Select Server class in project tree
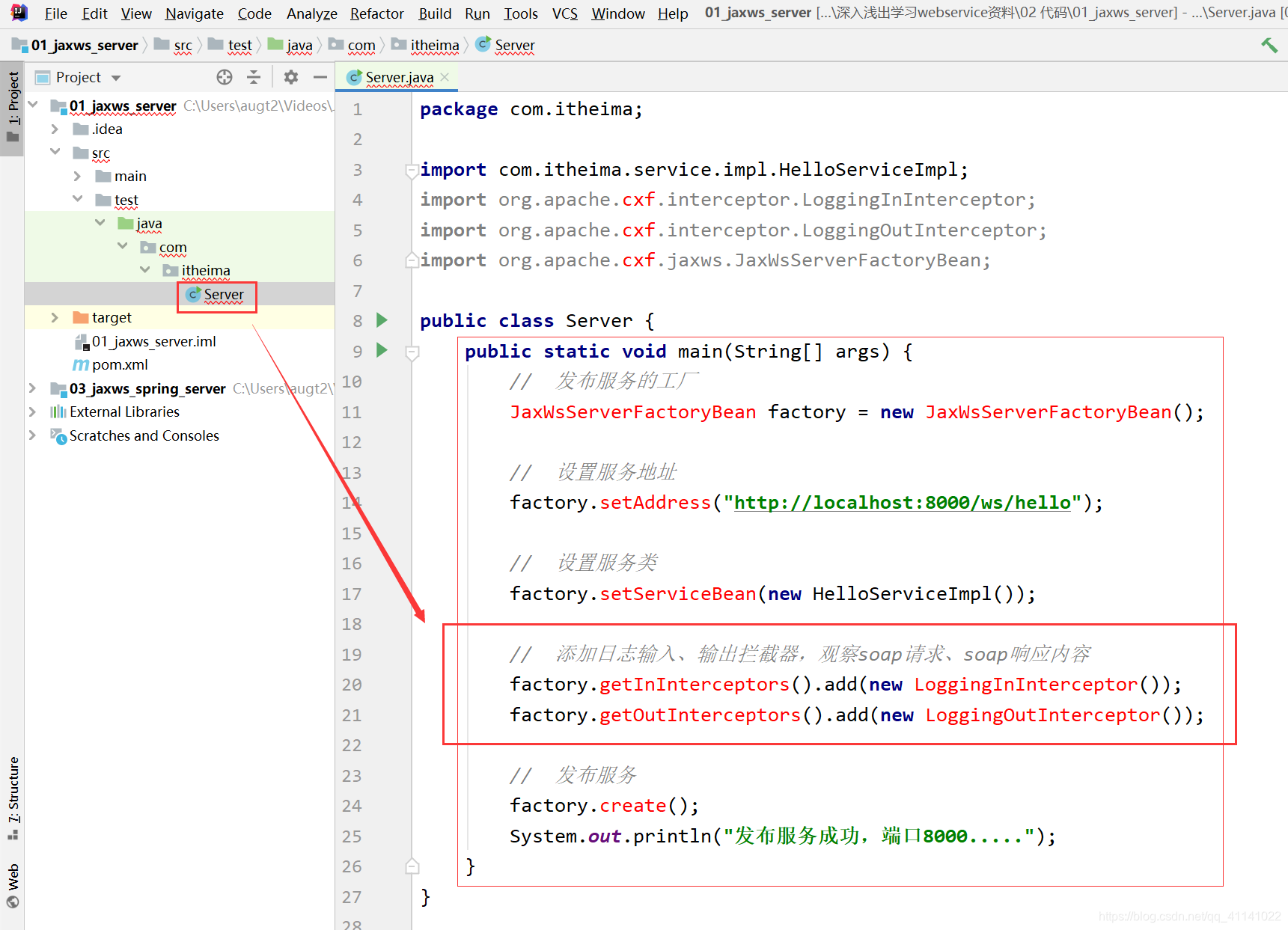This screenshot has width=1288, height=930. pos(224,295)
